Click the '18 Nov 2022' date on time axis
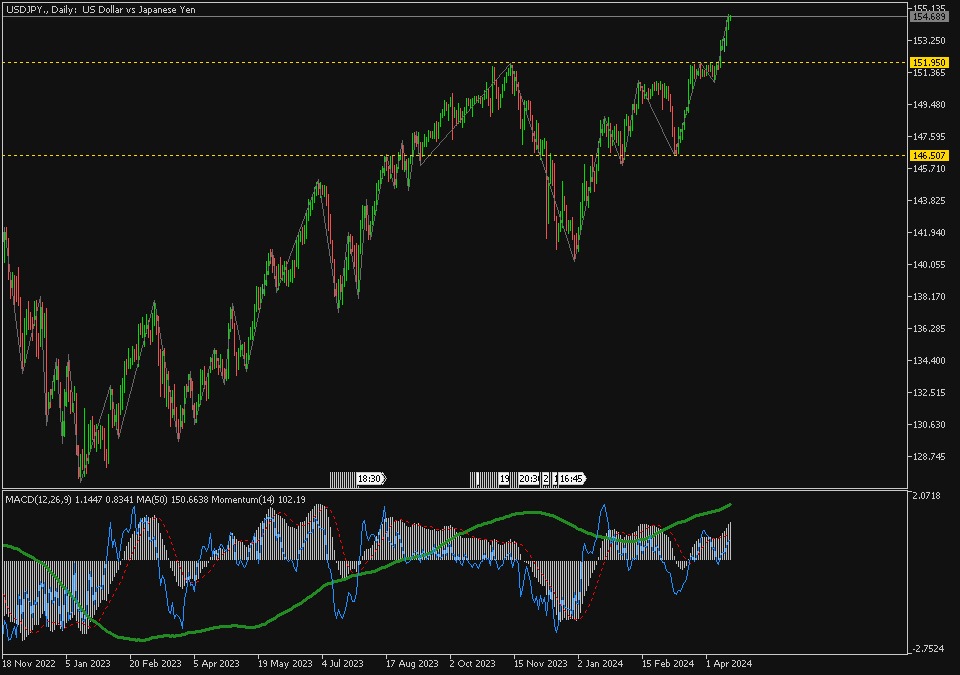 pyautogui.click(x=29, y=663)
